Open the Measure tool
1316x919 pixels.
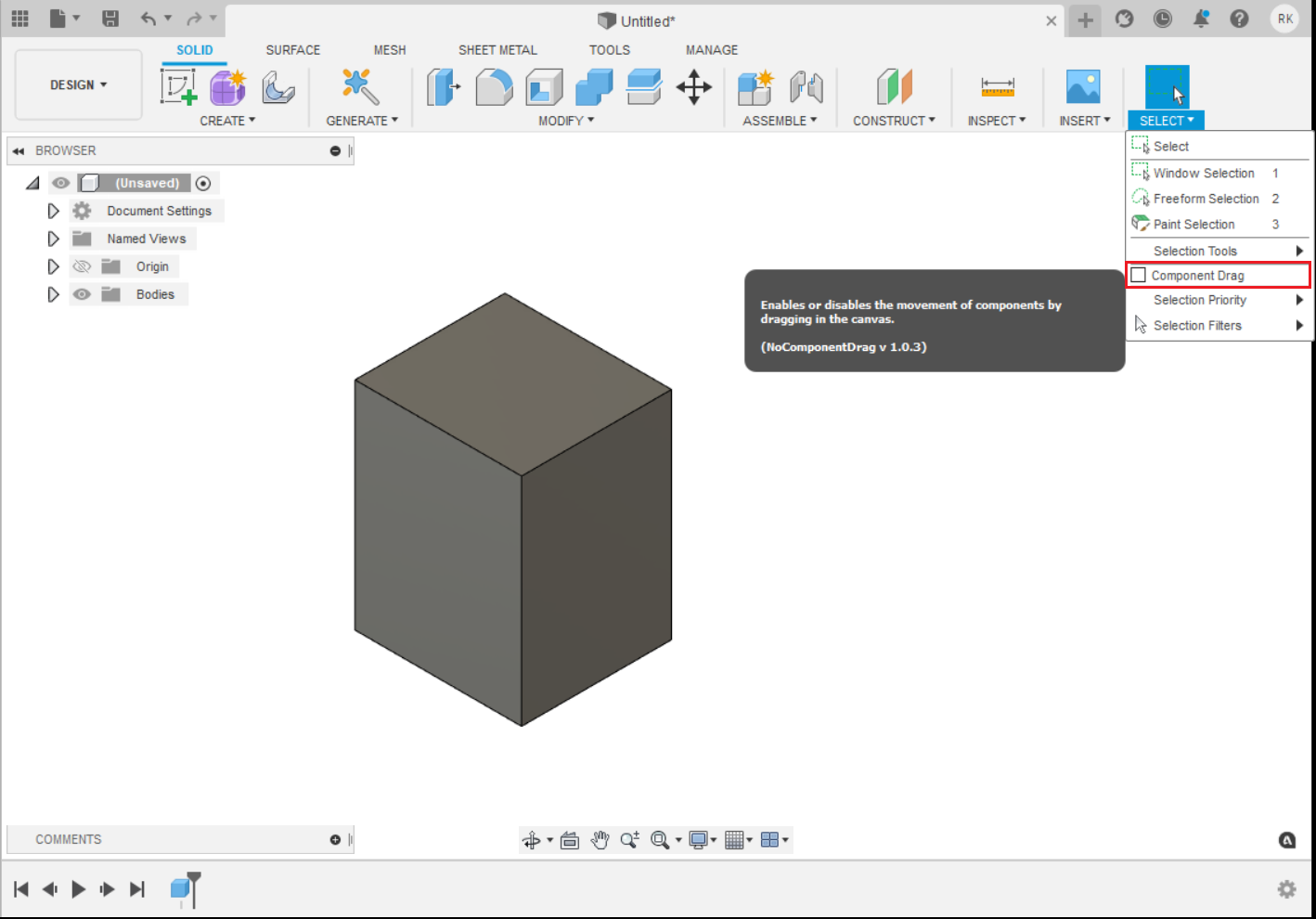click(997, 87)
